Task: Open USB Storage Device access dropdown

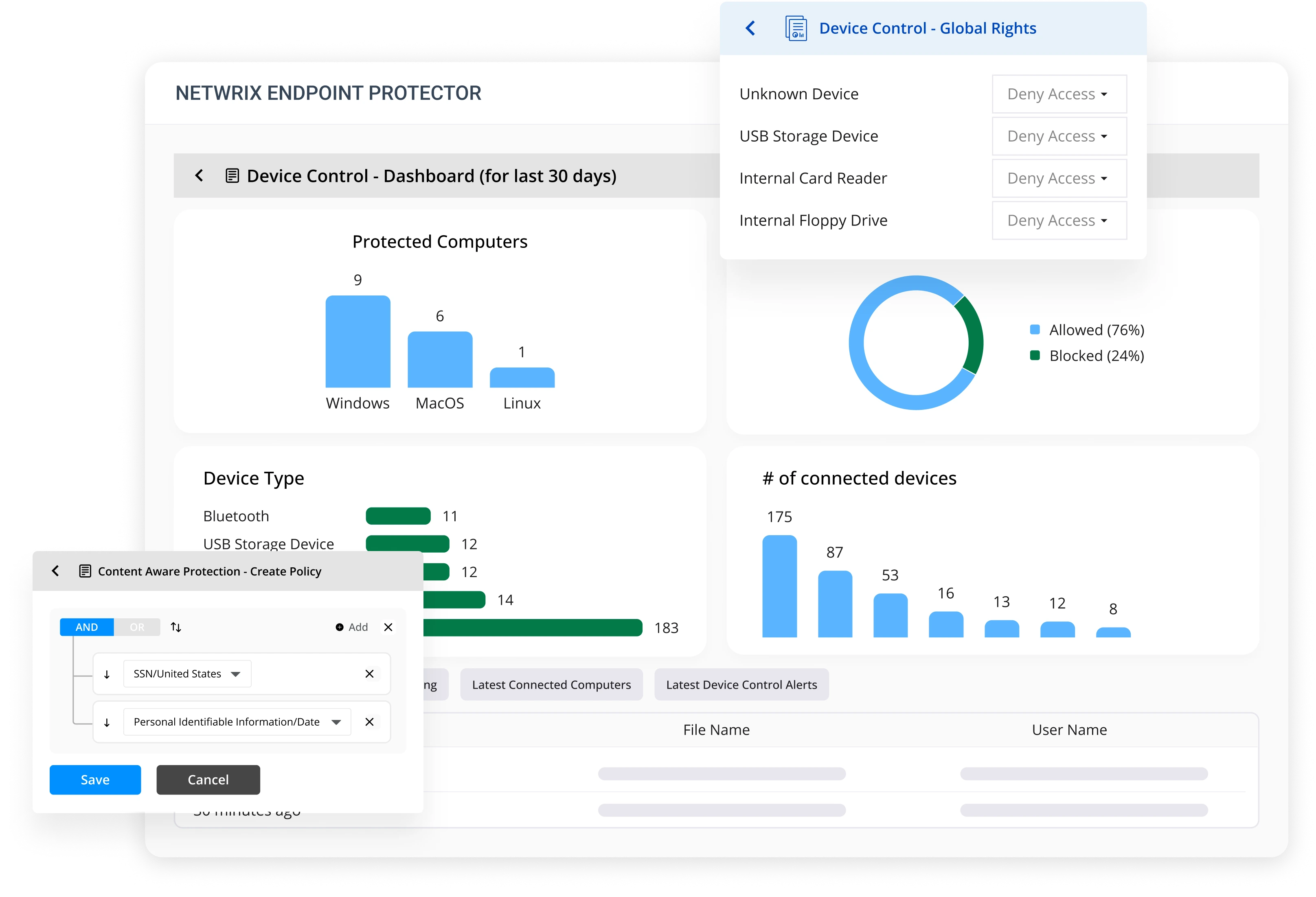Action: click(1059, 136)
